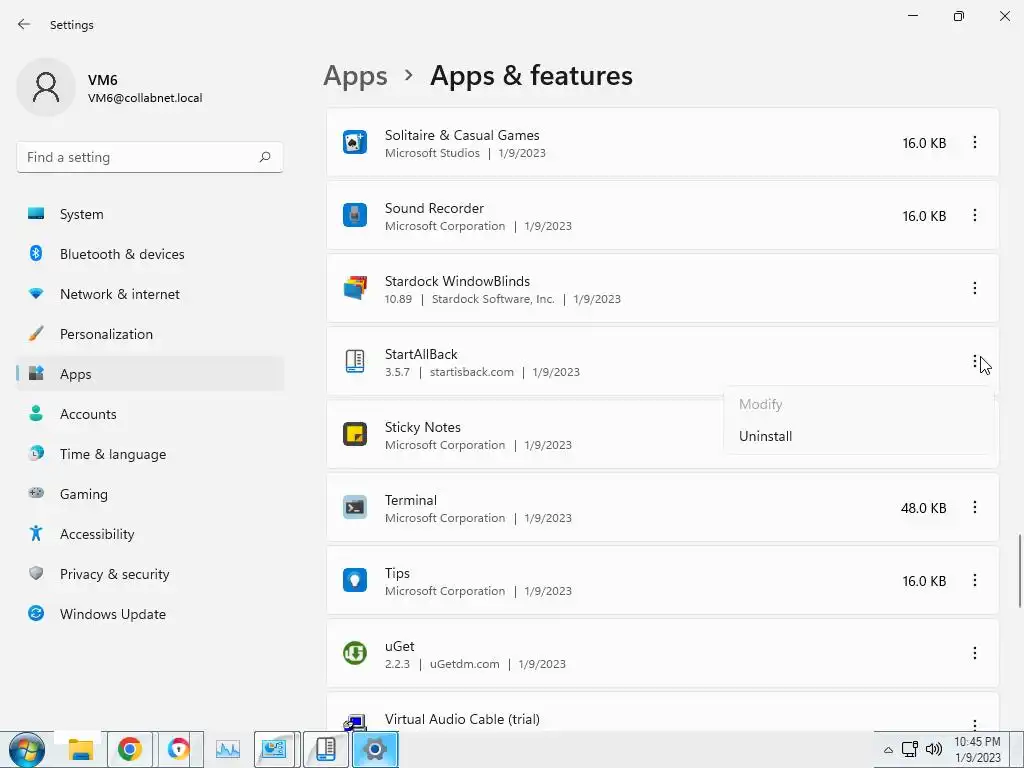Select the Apps sidebar category
The height and width of the screenshot is (768, 1024).
[150, 374]
